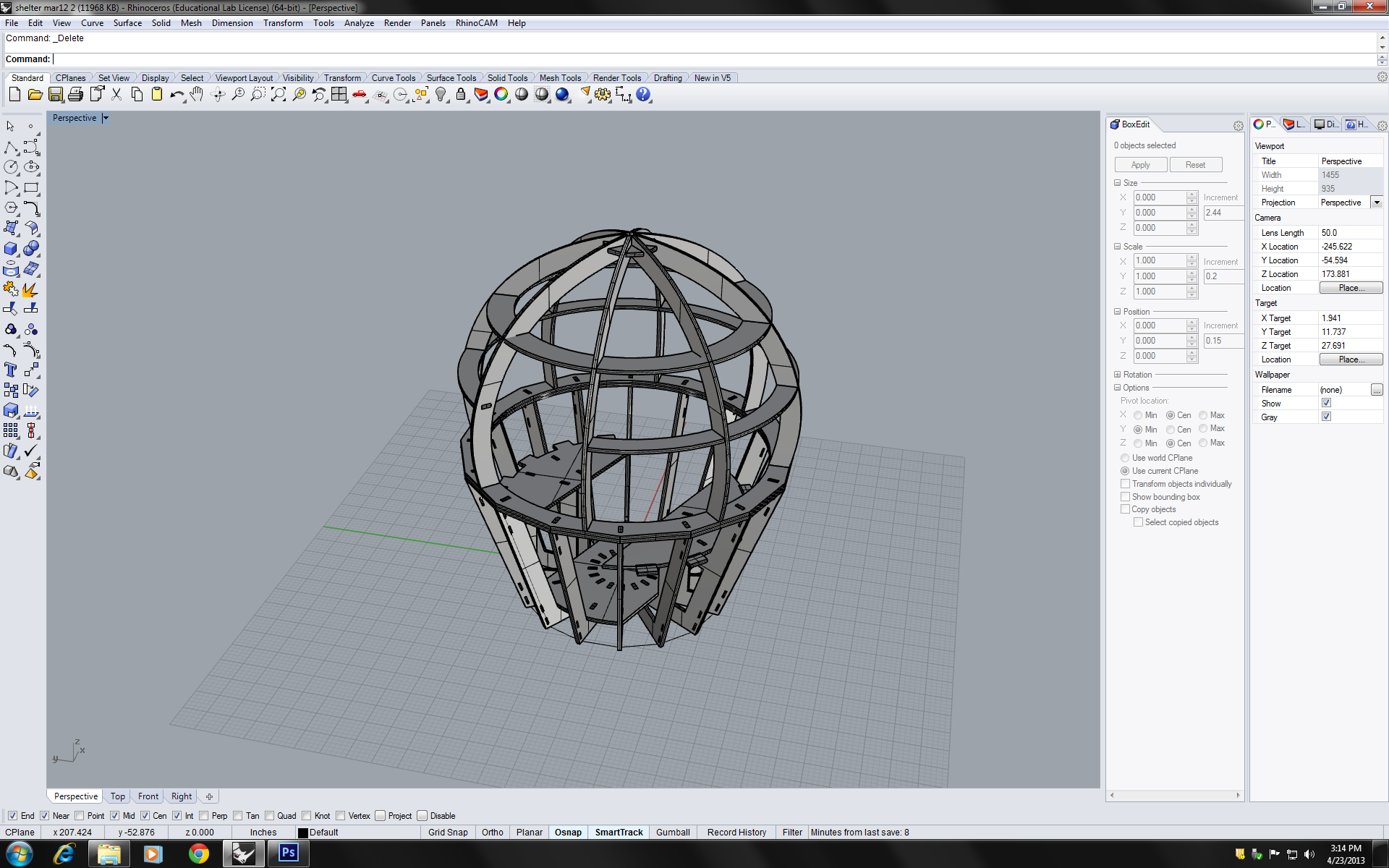Click the Default layer black color swatch

pyautogui.click(x=303, y=833)
